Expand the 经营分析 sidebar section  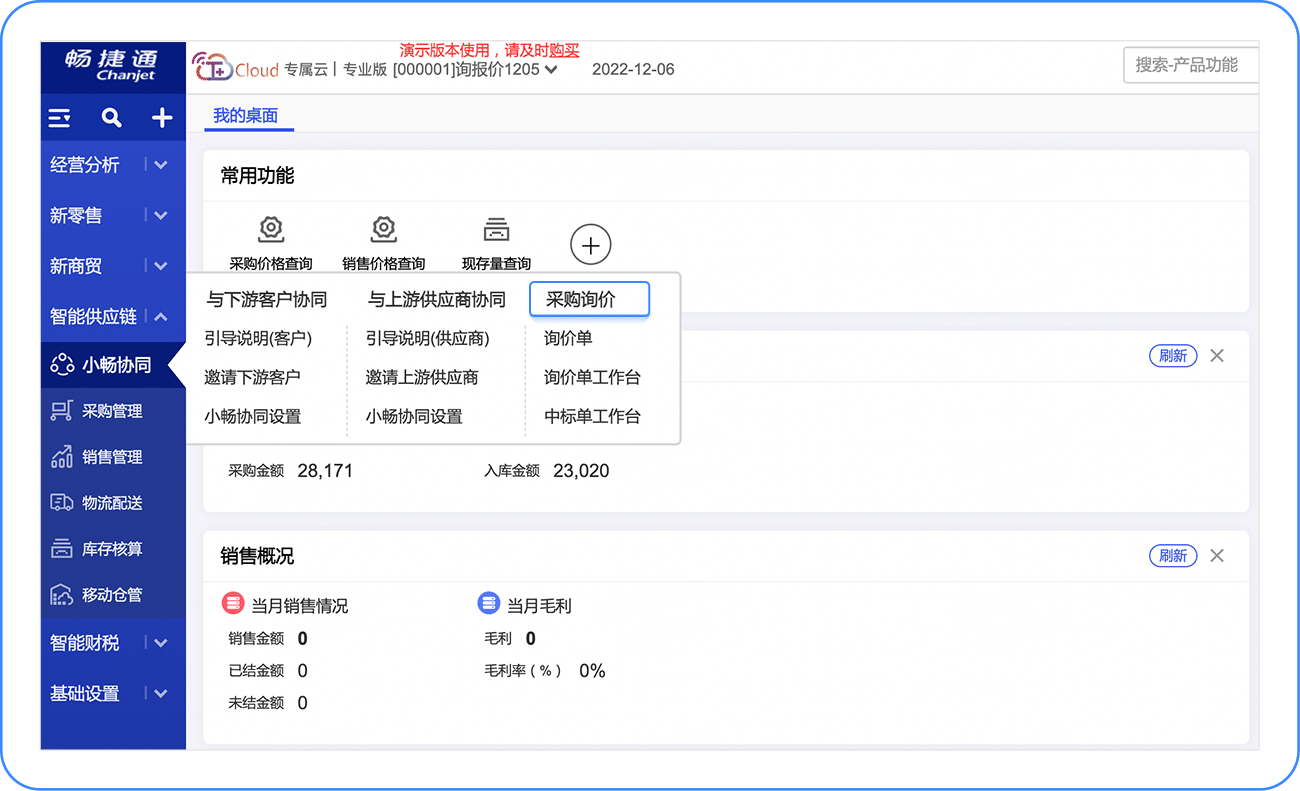(x=160, y=165)
